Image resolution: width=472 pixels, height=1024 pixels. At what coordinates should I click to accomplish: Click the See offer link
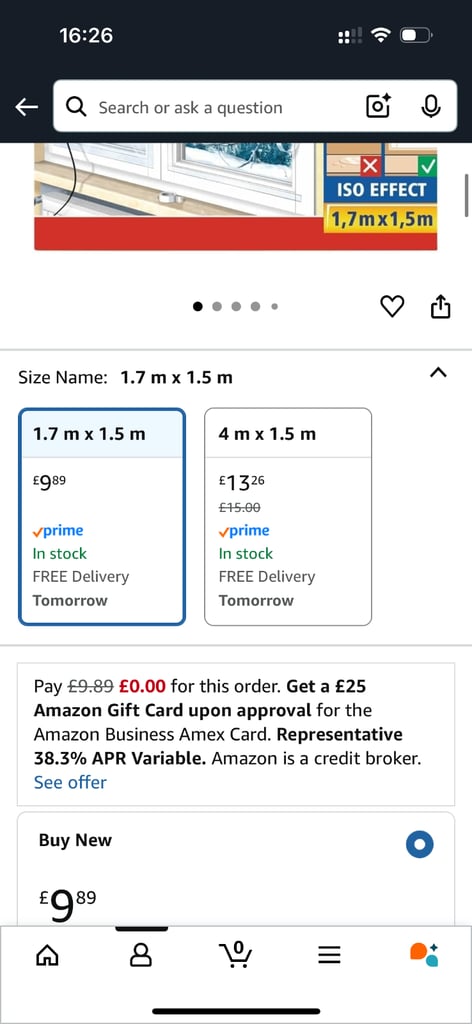point(70,782)
